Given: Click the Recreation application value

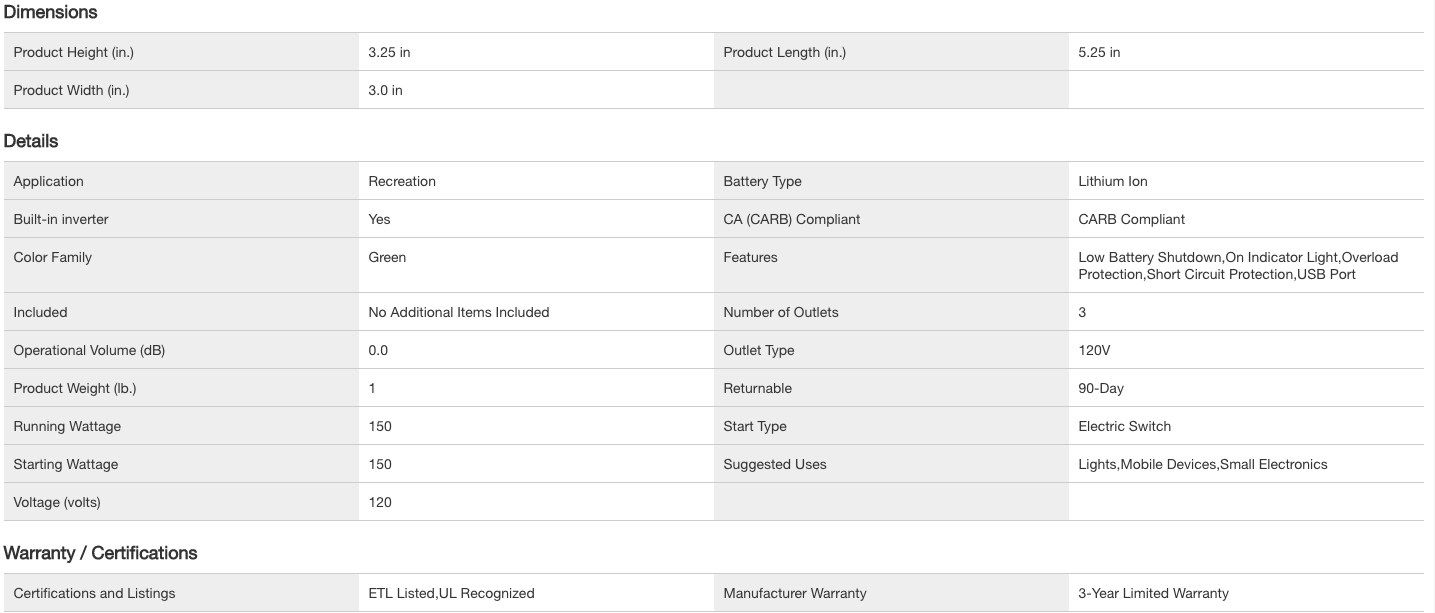Looking at the screenshot, I should tap(402, 181).
